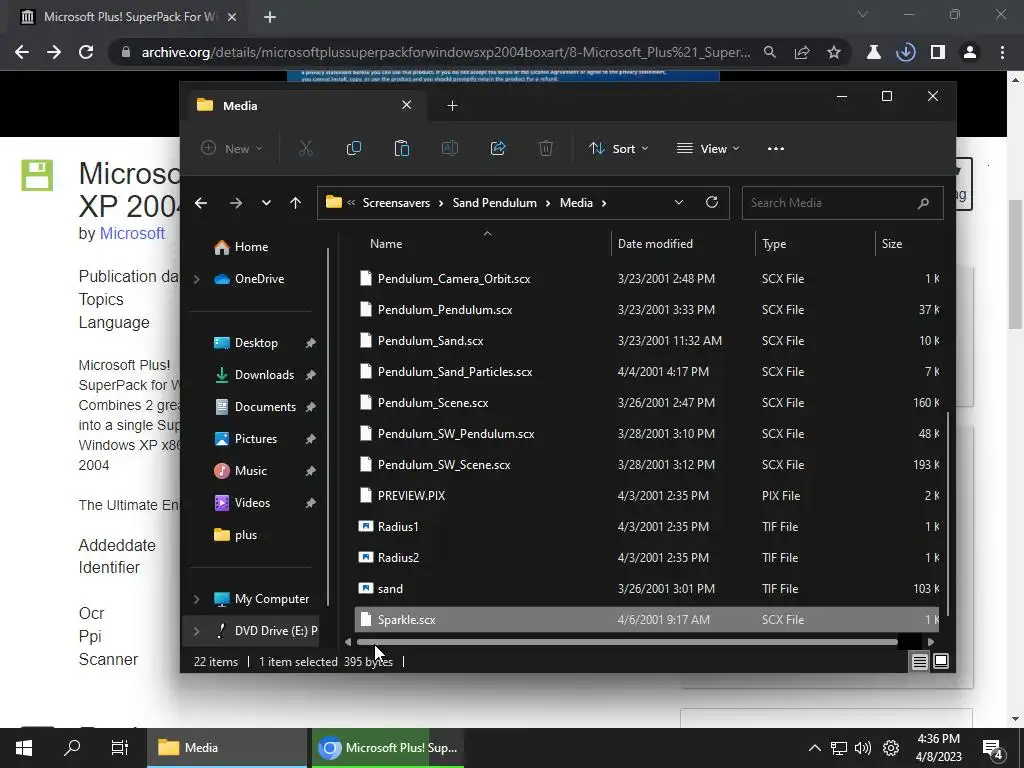Open the View dropdown
This screenshot has width=1024, height=768.
(708, 148)
